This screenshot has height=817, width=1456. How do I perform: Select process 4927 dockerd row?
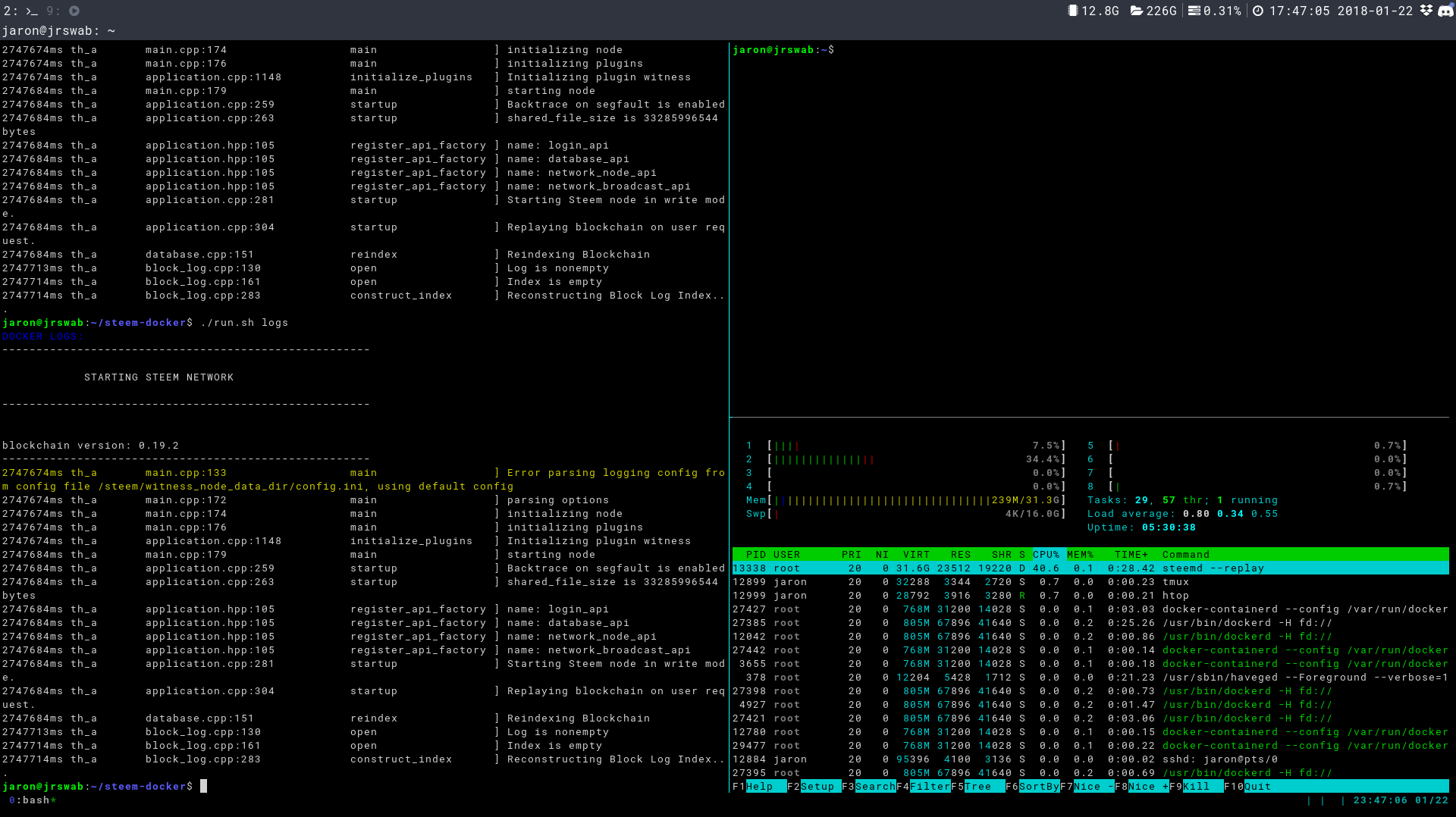point(1090,705)
